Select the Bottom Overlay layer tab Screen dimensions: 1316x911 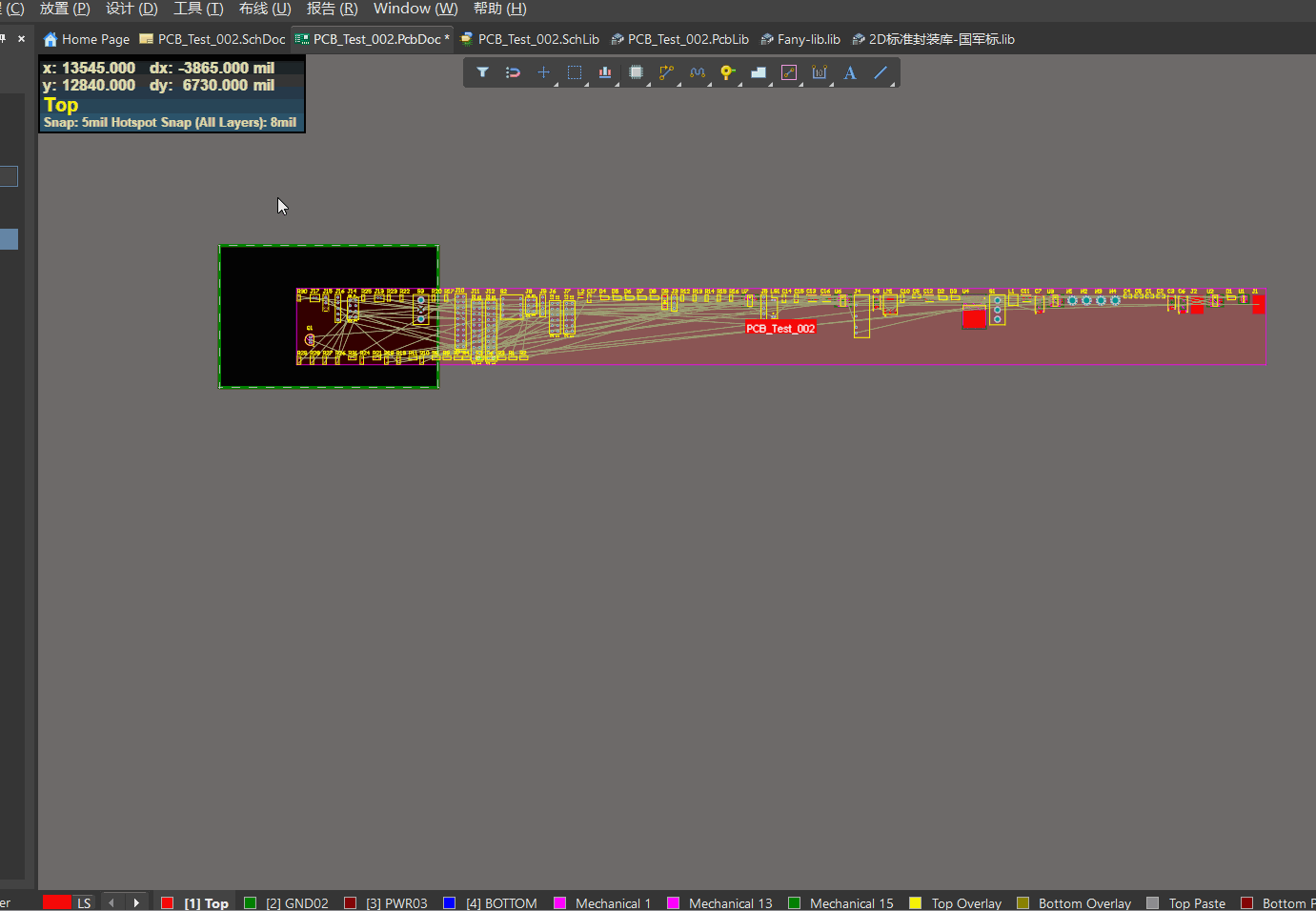point(1074,902)
